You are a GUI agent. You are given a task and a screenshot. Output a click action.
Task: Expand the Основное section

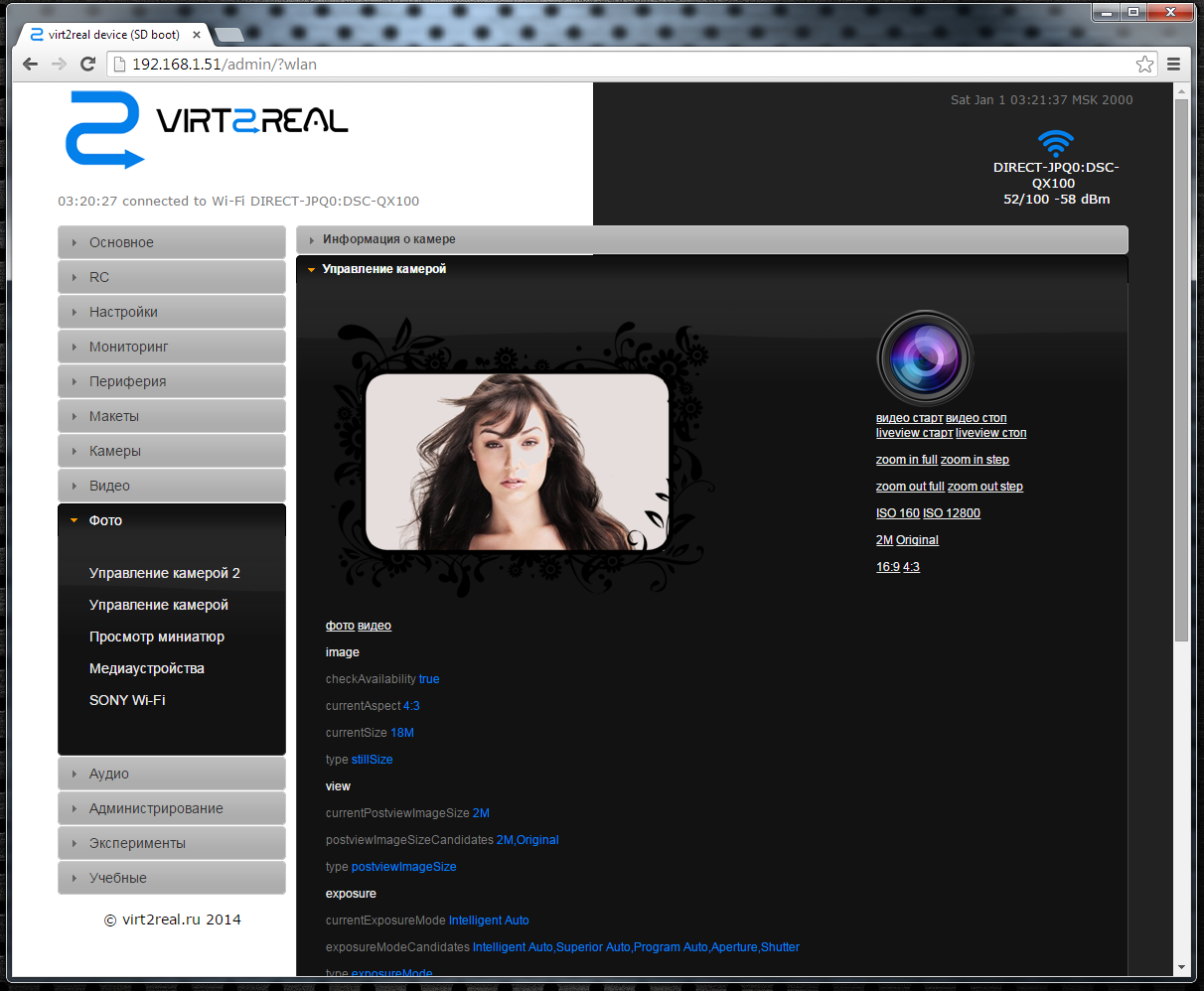pos(172,242)
